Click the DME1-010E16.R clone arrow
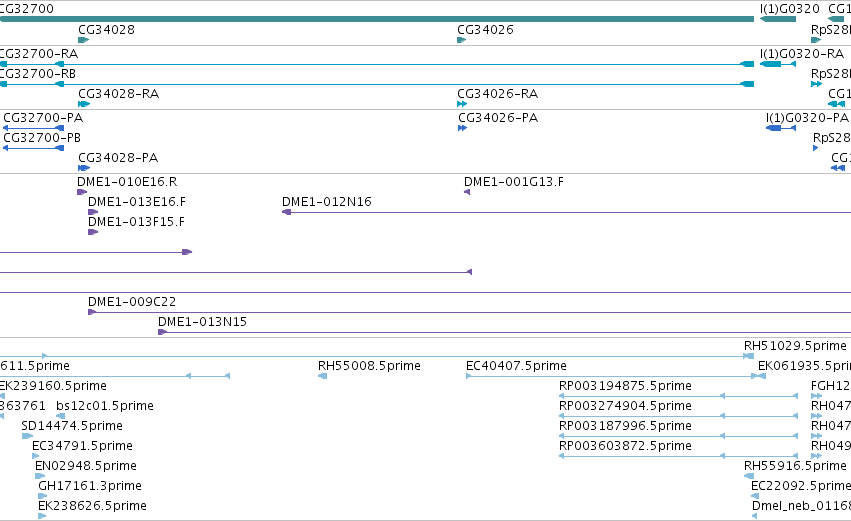851x521 pixels. pyautogui.click(x=82, y=192)
